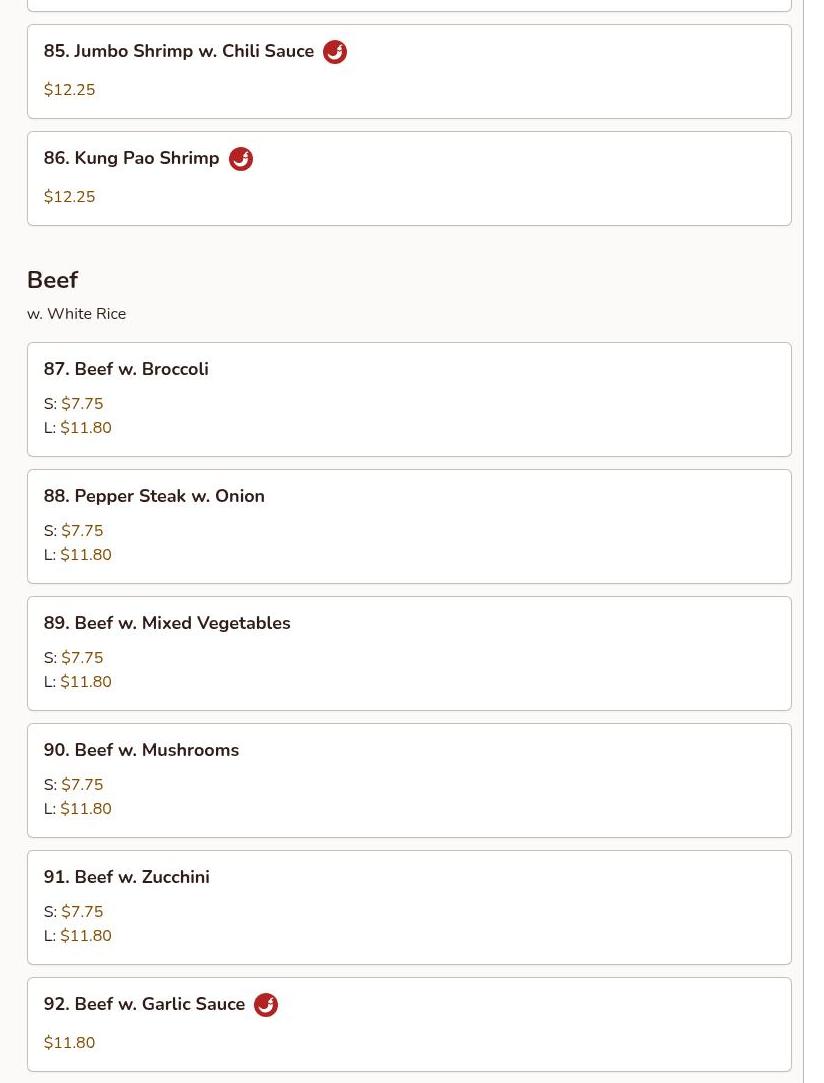
Task: Click large $11.80 price of Pepper Steak w. Onion
Action: [x=86, y=555]
